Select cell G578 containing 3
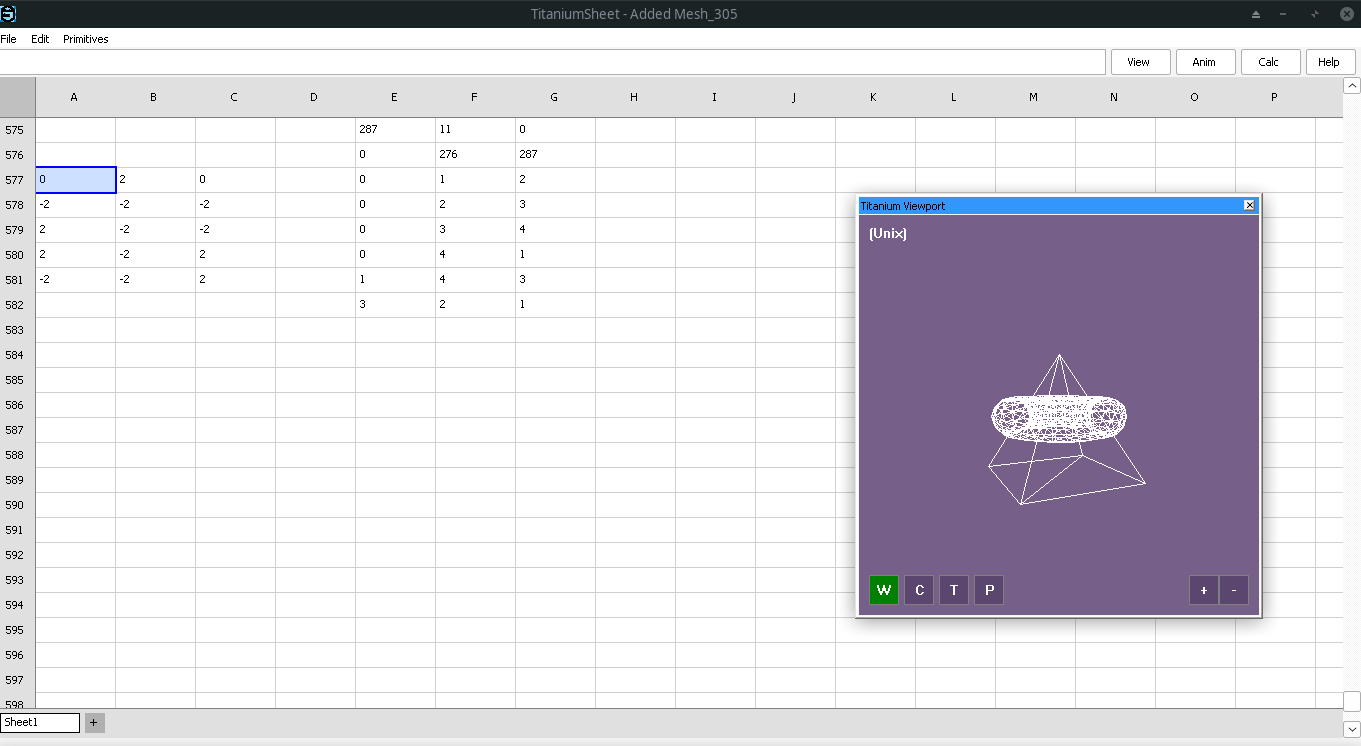This screenshot has width=1361, height=746. pyautogui.click(x=555, y=205)
